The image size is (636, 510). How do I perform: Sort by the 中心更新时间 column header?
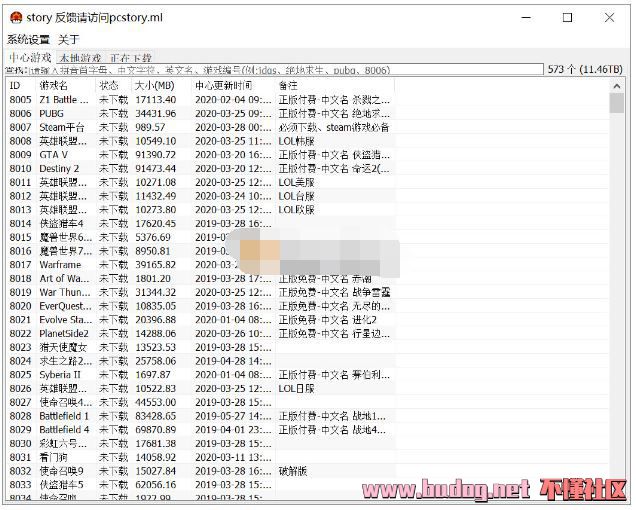tap(223, 86)
